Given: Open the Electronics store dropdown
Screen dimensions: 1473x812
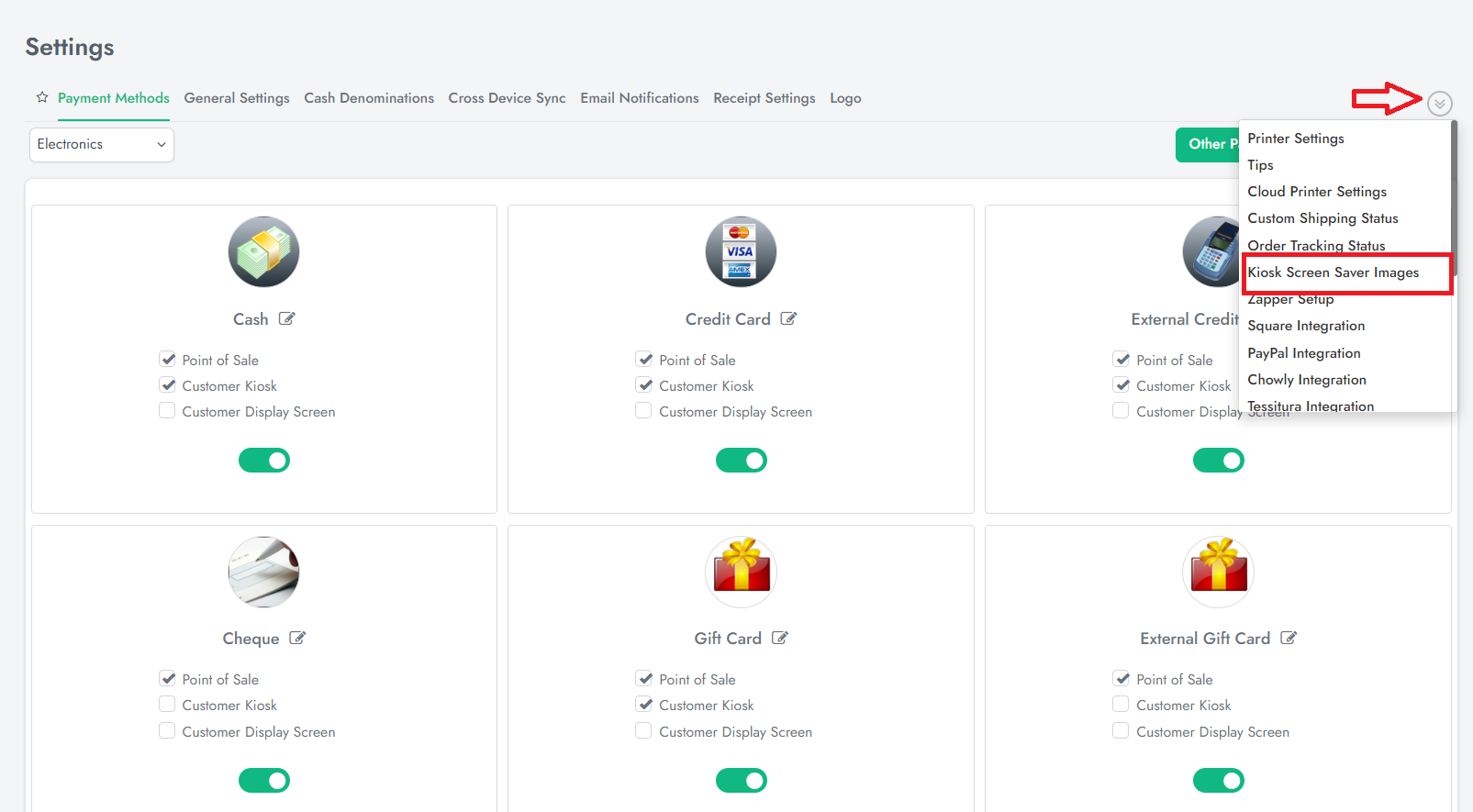Looking at the screenshot, I should click(x=102, y=145).
